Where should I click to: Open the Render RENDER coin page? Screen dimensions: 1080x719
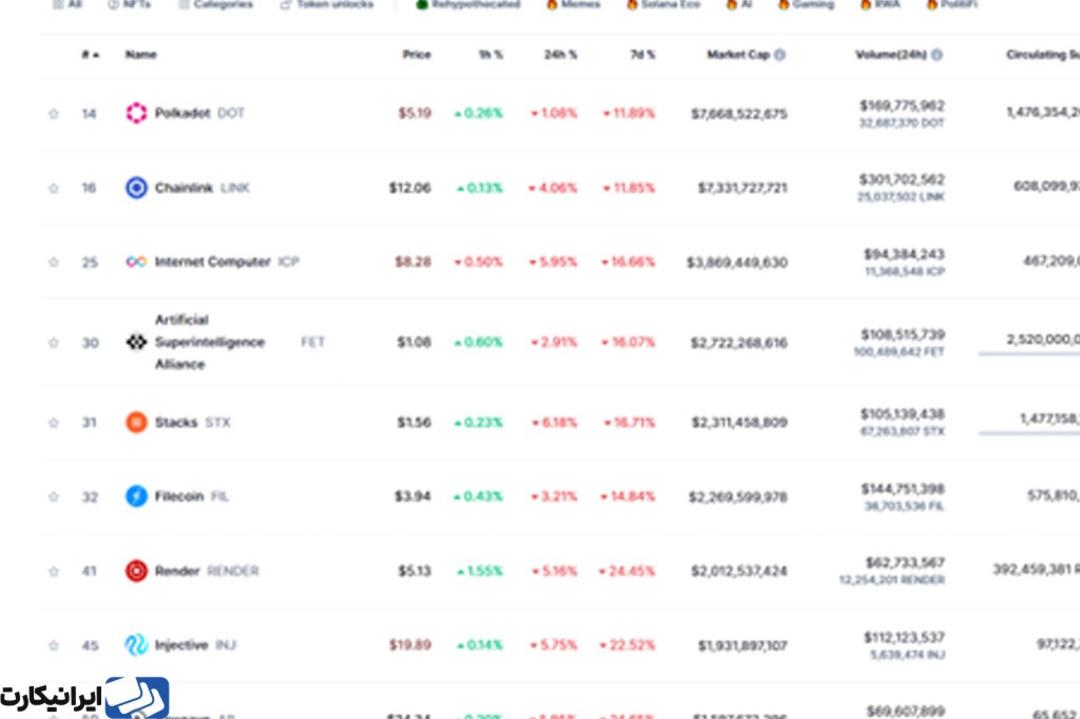(x=207, y=571)
